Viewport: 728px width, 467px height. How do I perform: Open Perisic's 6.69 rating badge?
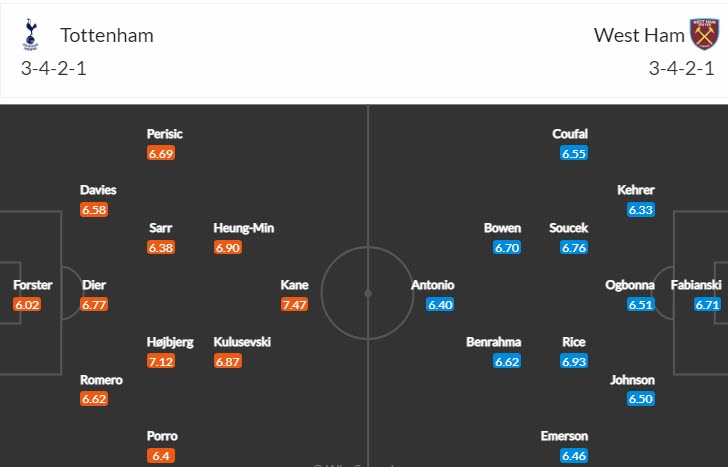(x=161, y=153)
